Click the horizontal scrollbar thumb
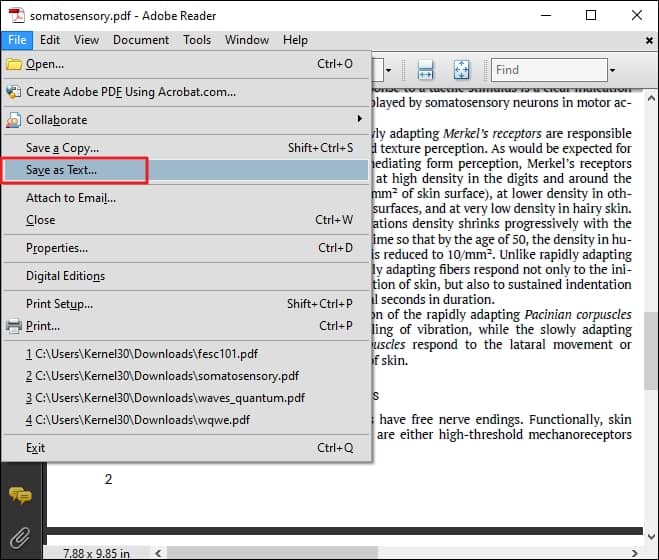This screenshot has width=659, height=560. click(x=272, y=553)
